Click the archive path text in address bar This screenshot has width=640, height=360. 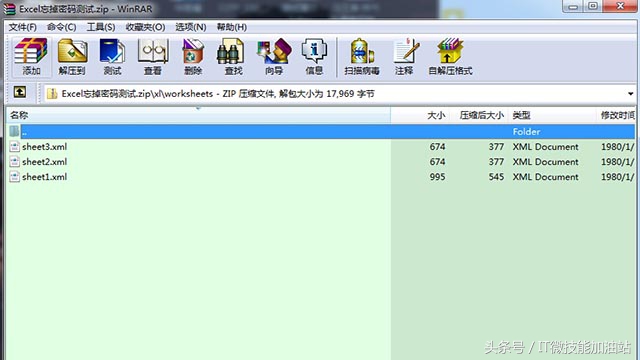coord(218,94)
